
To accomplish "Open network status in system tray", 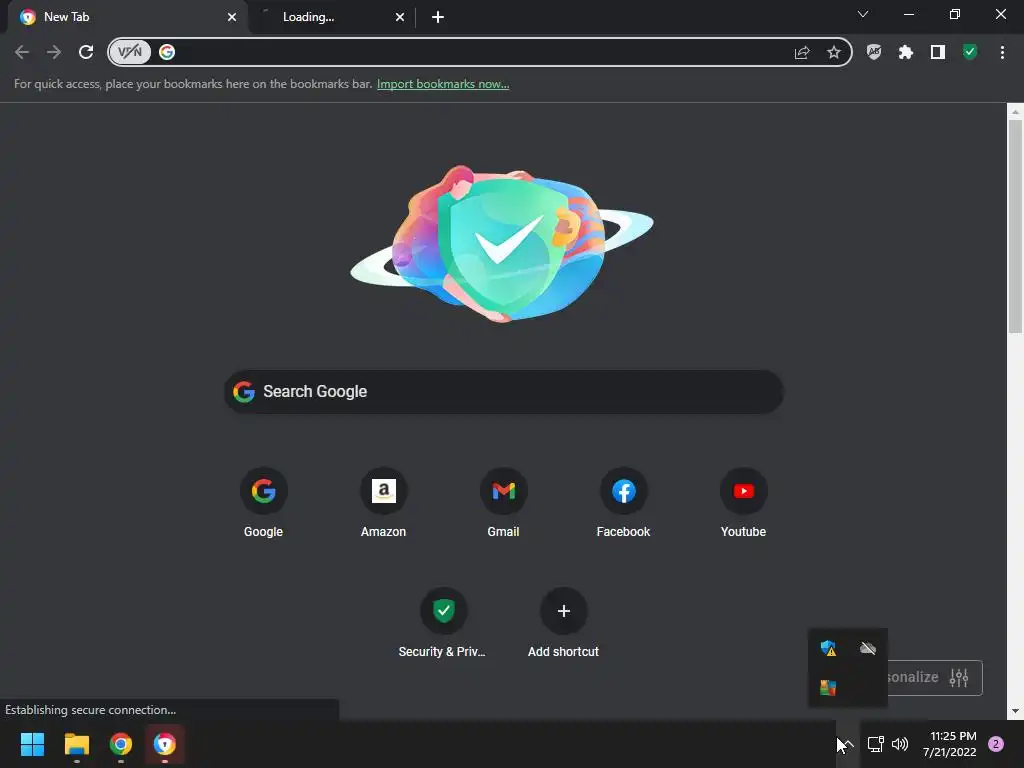I will point(875,744).
